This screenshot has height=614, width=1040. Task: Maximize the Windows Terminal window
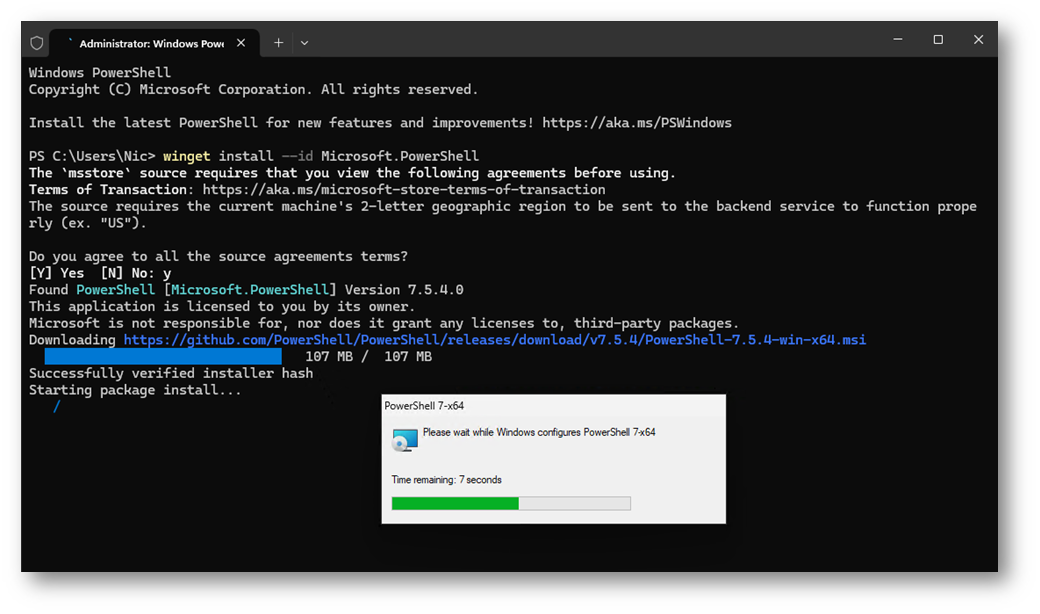pos(938,40)
